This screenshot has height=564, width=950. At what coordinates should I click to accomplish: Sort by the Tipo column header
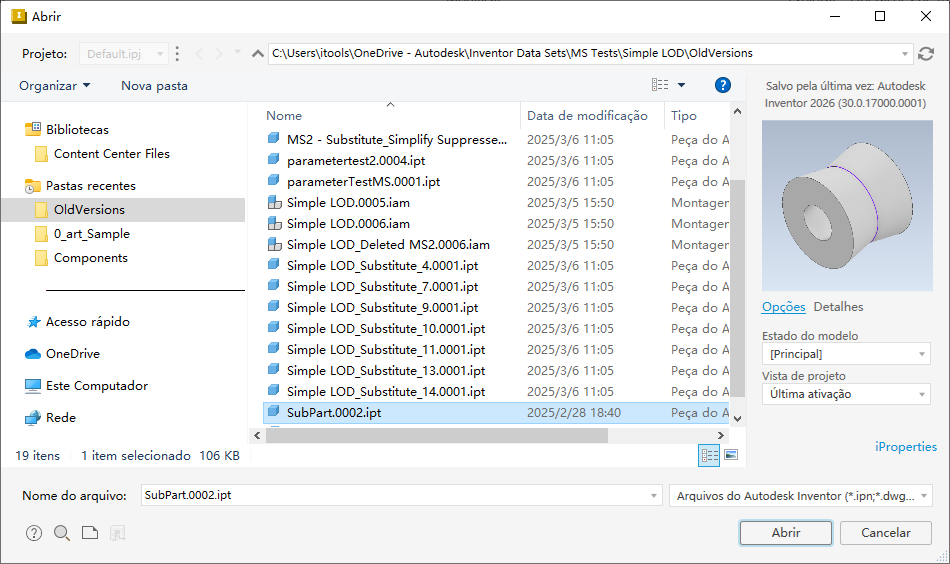point(683,116)
